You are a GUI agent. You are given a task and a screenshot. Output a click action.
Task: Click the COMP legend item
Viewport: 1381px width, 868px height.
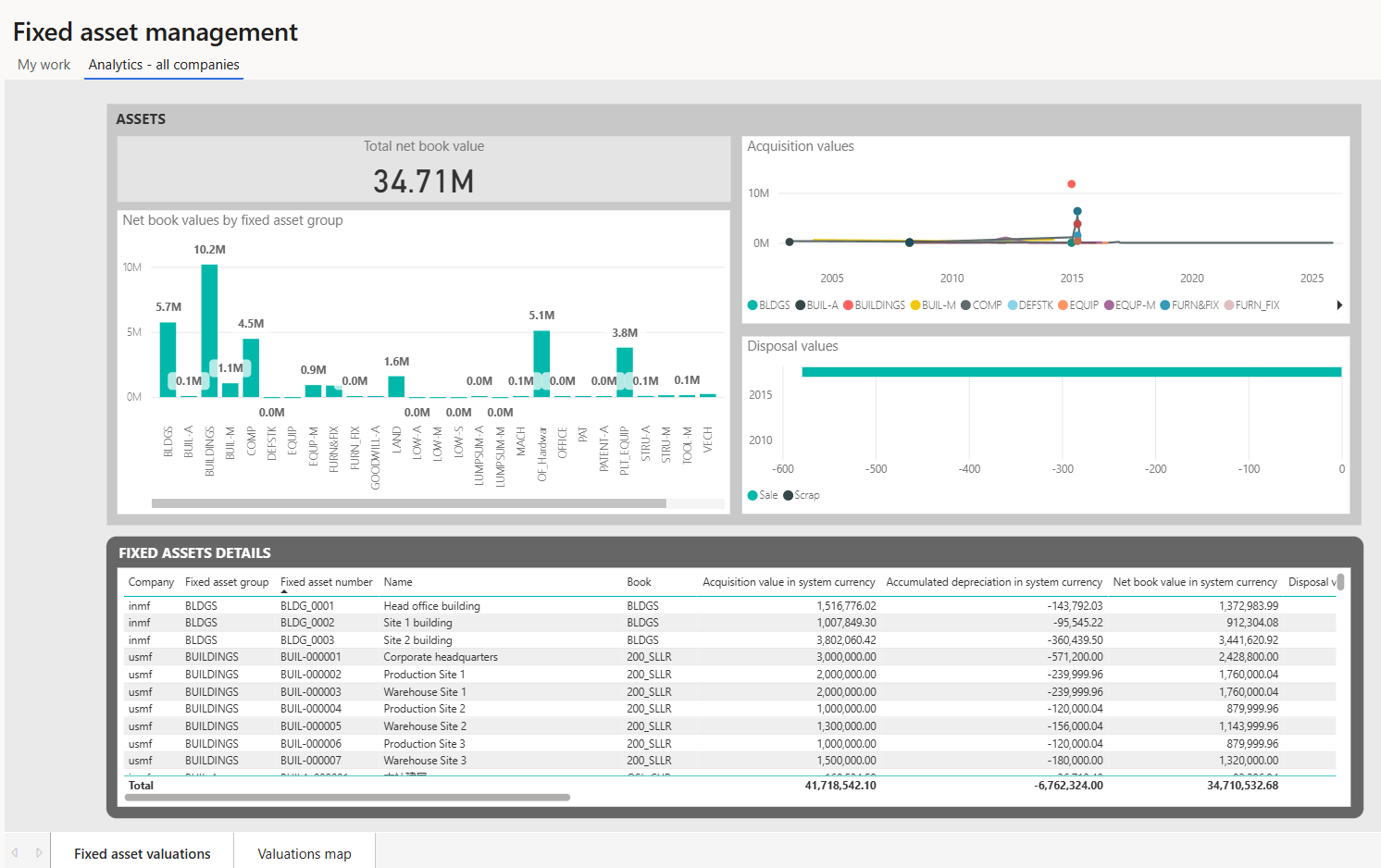[x=981, y=305]
